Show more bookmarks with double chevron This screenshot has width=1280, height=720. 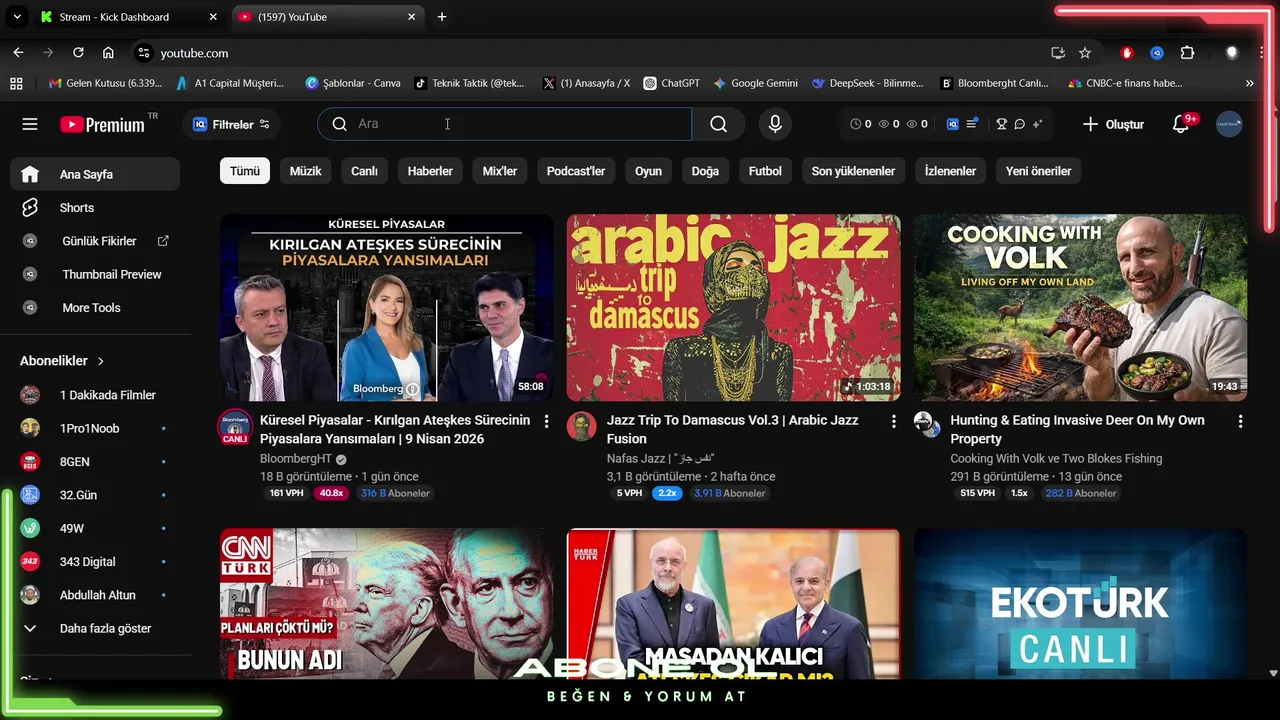1249,83
